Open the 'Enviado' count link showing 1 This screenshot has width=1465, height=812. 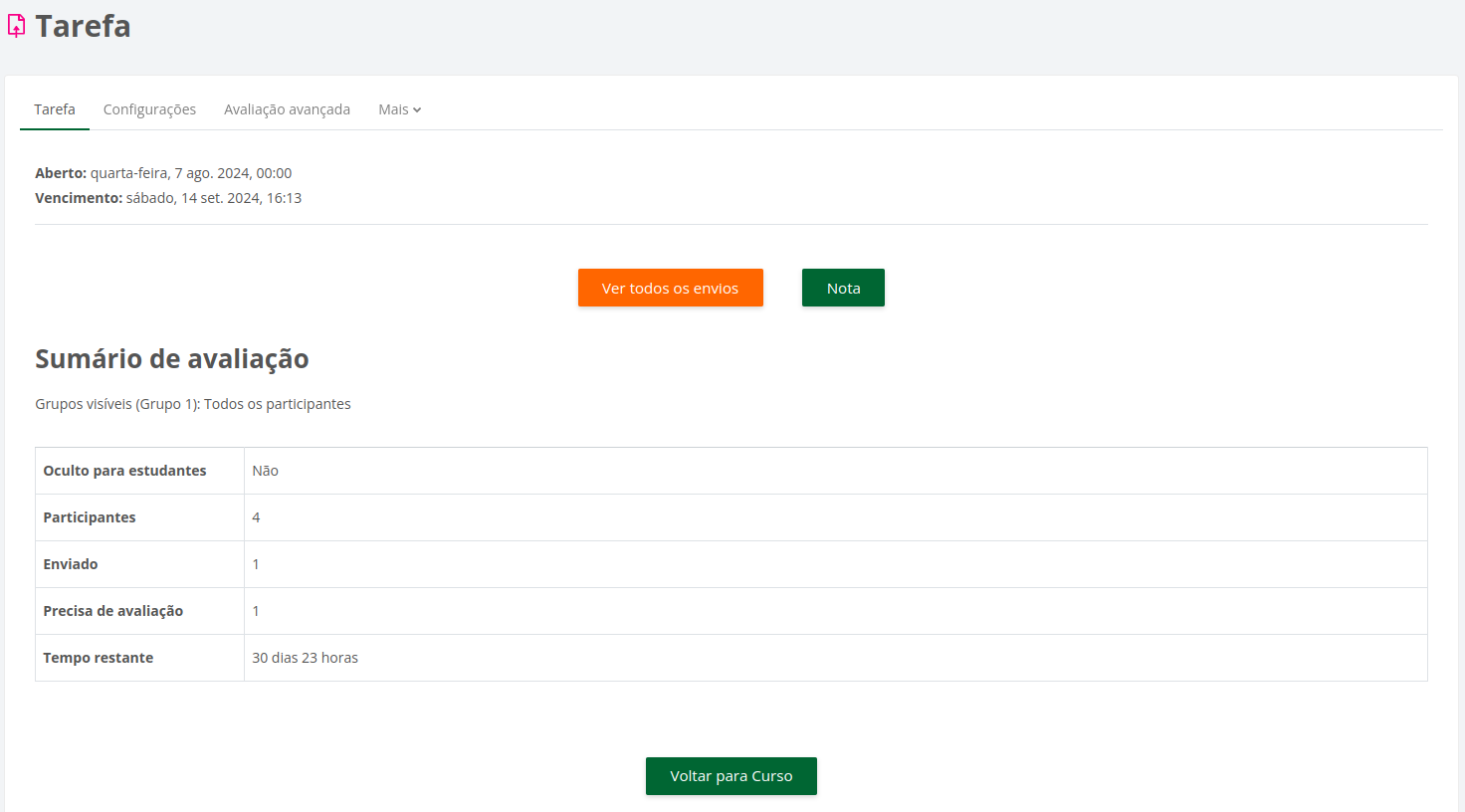click(x=256, y=563)
